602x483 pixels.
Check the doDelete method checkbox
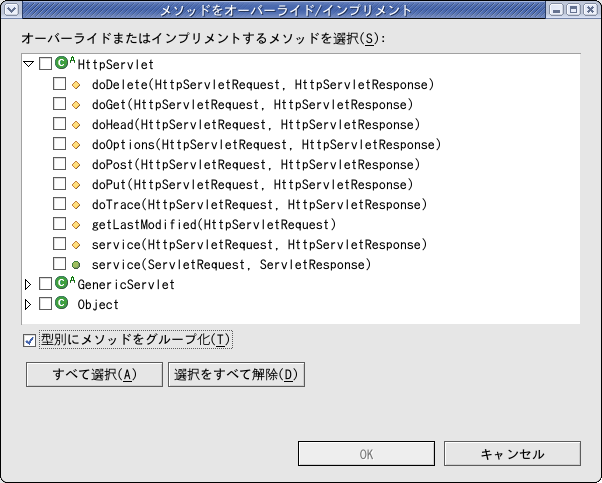point(60,83)
